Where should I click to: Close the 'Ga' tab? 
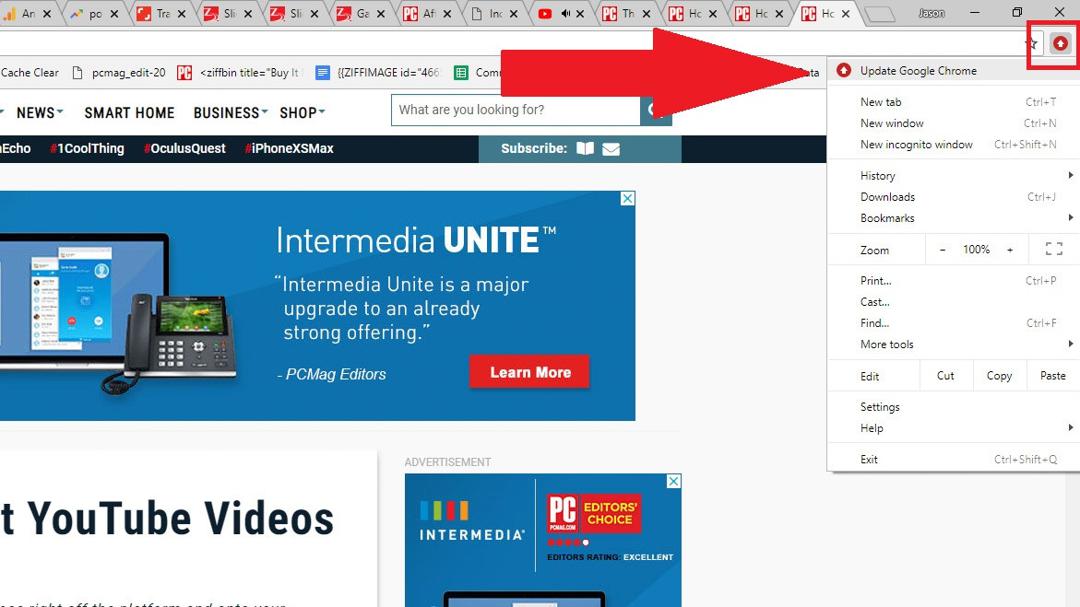coord(380,14)
